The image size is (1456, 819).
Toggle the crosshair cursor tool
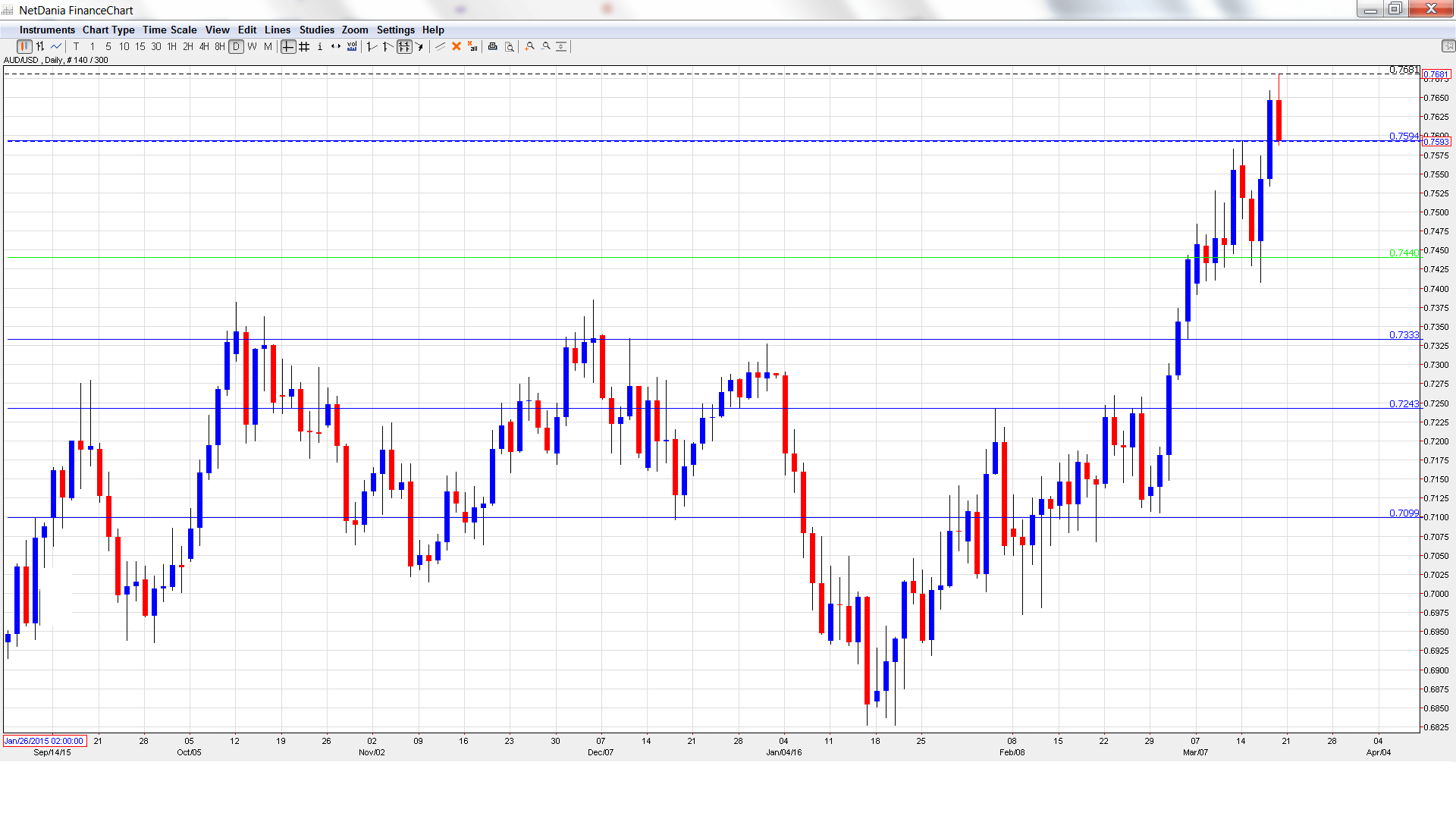288,47
